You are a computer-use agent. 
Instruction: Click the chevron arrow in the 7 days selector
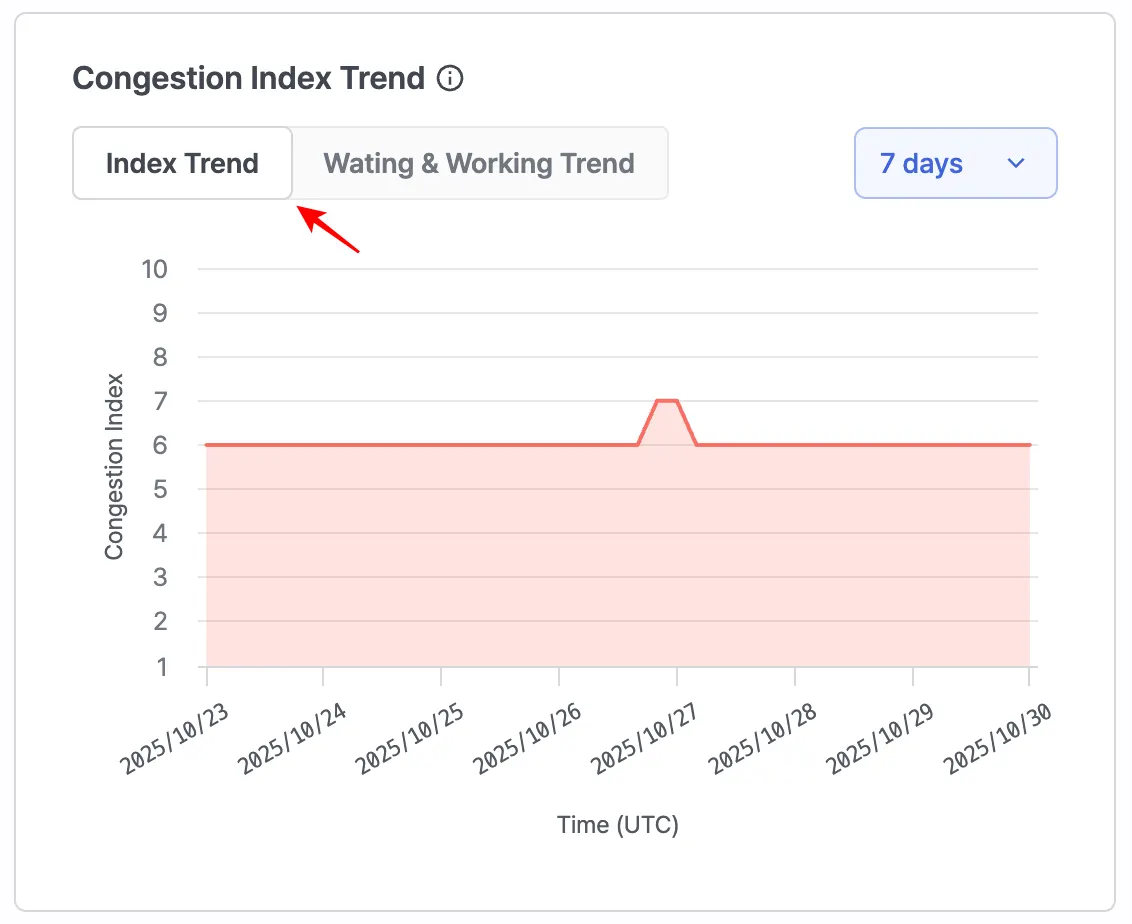pos(1016,163)
